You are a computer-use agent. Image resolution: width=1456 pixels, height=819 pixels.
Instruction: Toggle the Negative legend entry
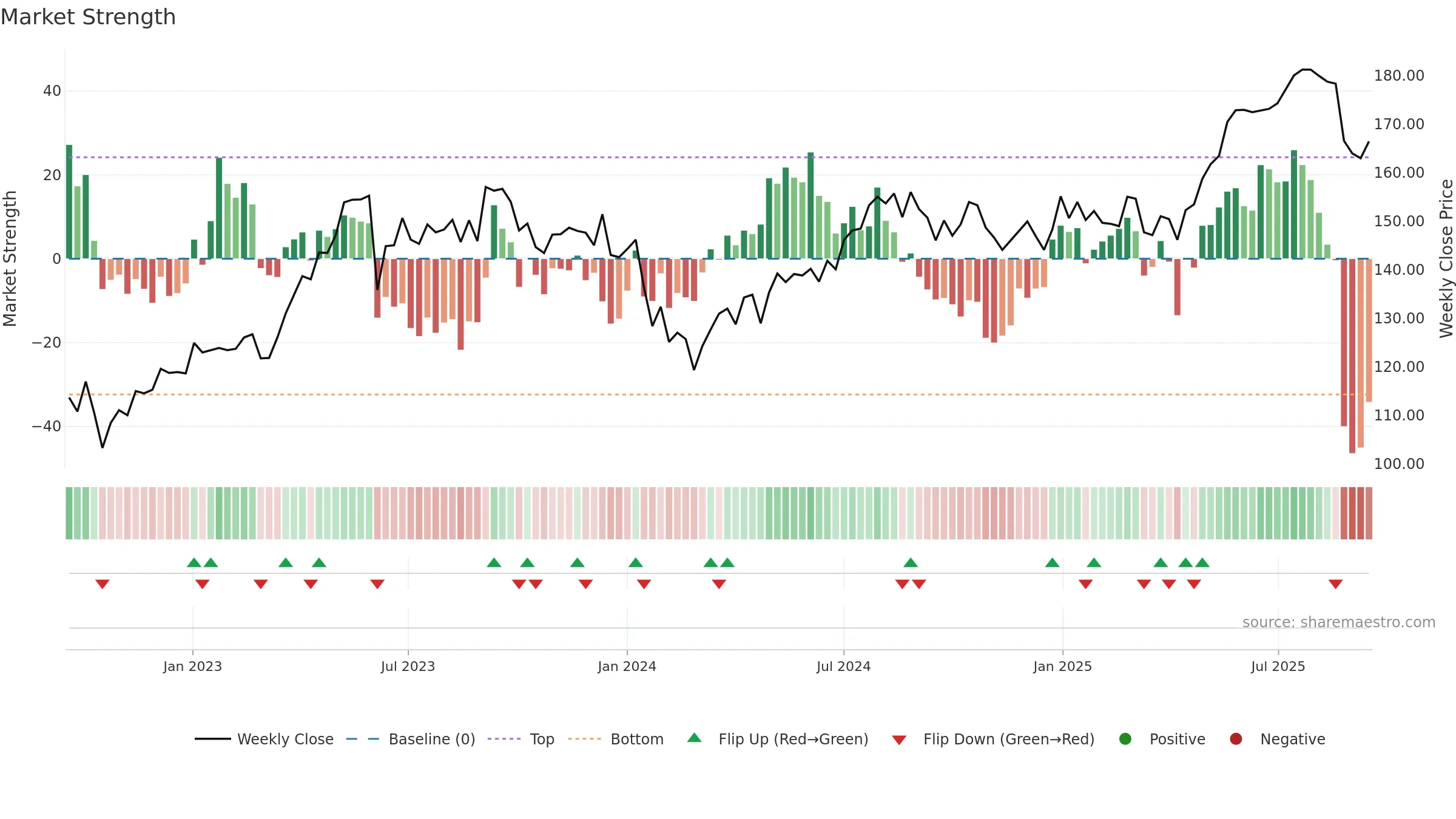(1277, 739)
